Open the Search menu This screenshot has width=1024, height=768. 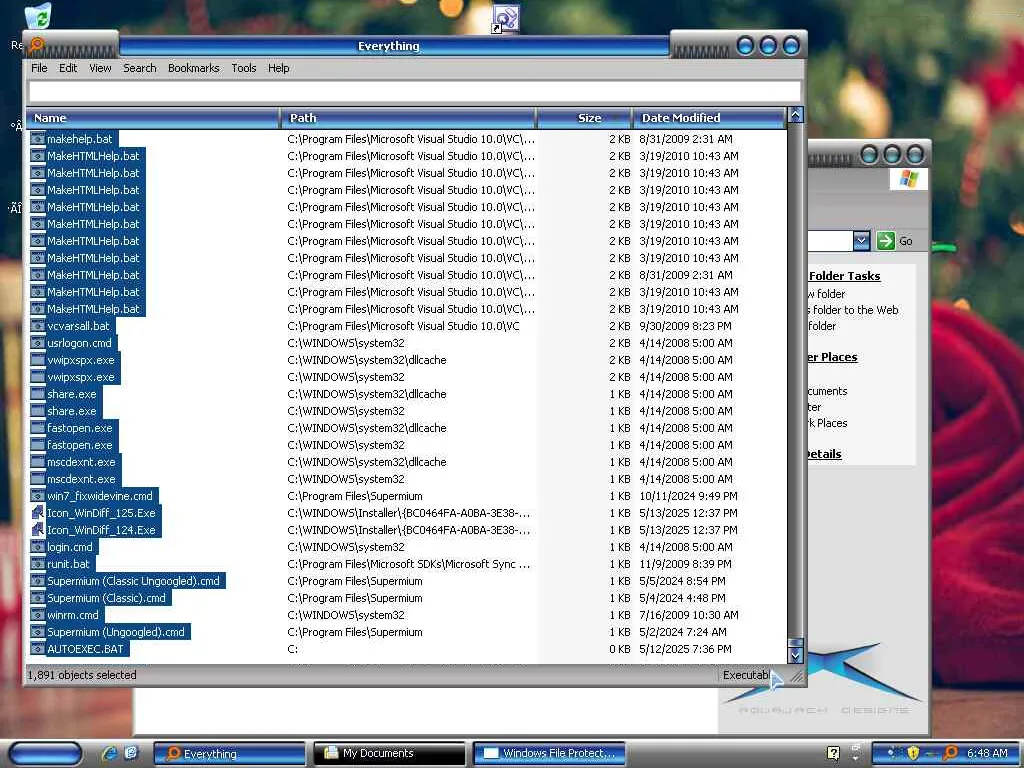point(140,68)
